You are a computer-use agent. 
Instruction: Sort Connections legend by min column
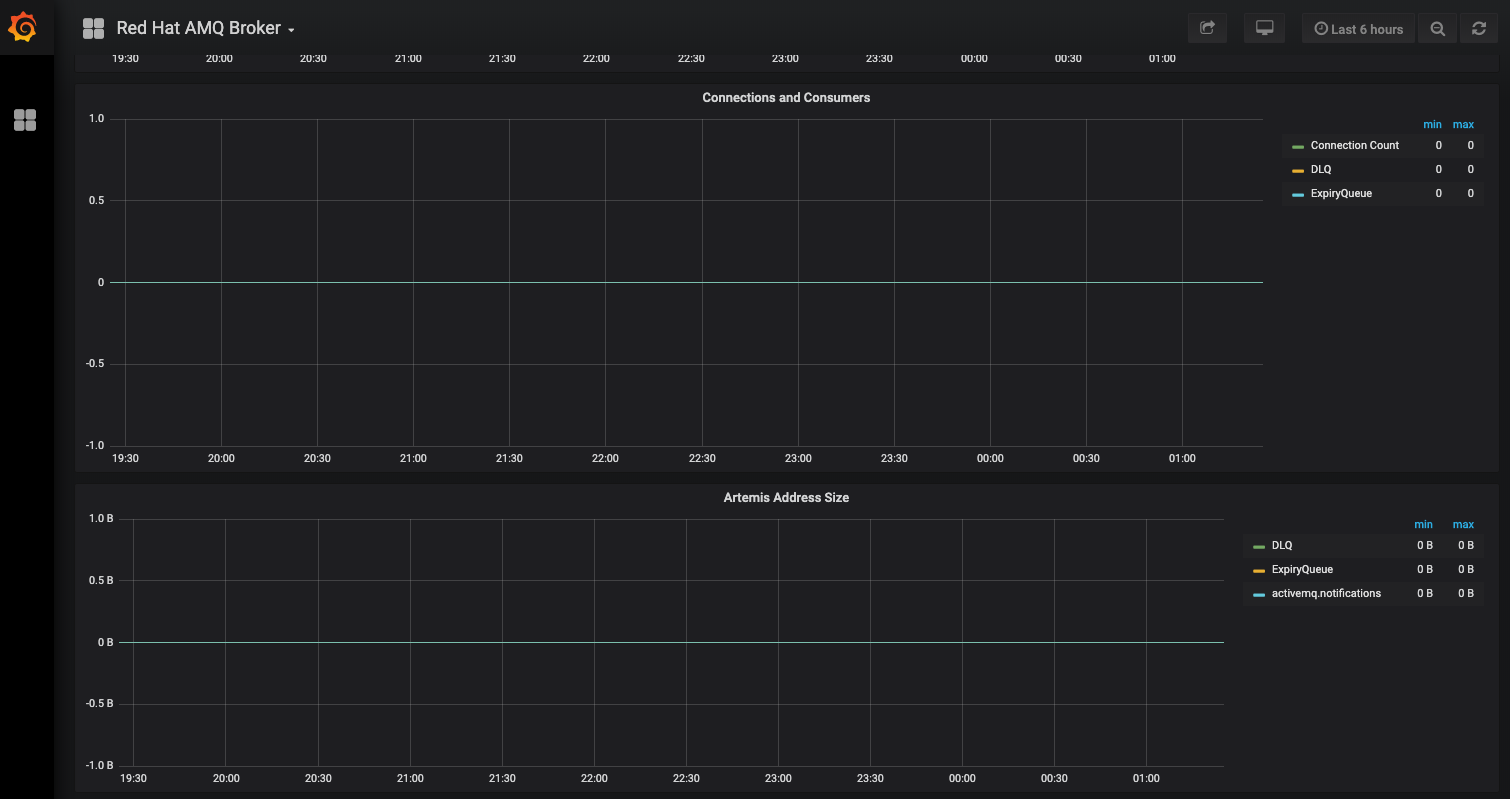pyautogui.click(x=1432, y=124)
